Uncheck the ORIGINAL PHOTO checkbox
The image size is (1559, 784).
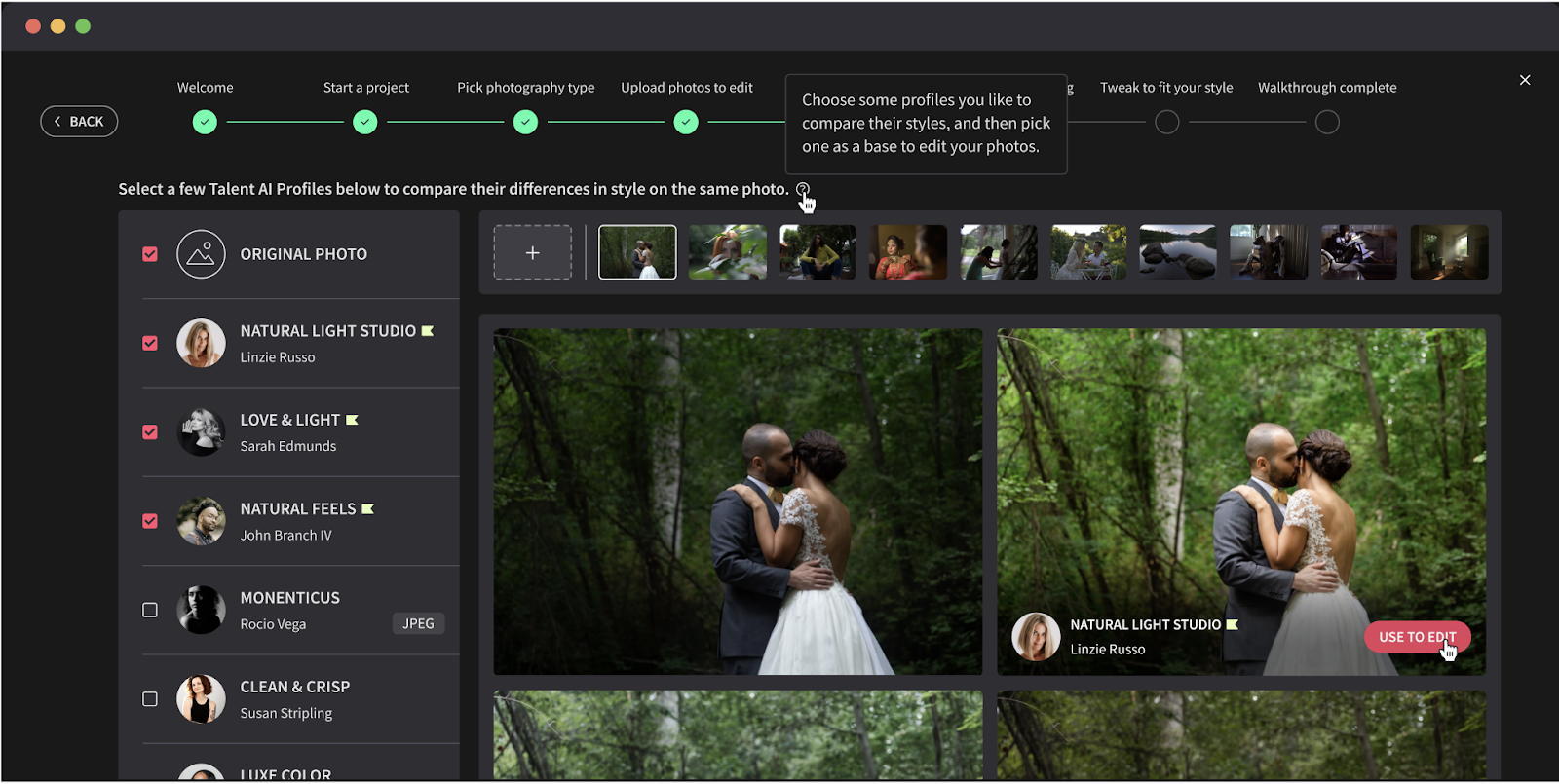(x=150, y=254)
